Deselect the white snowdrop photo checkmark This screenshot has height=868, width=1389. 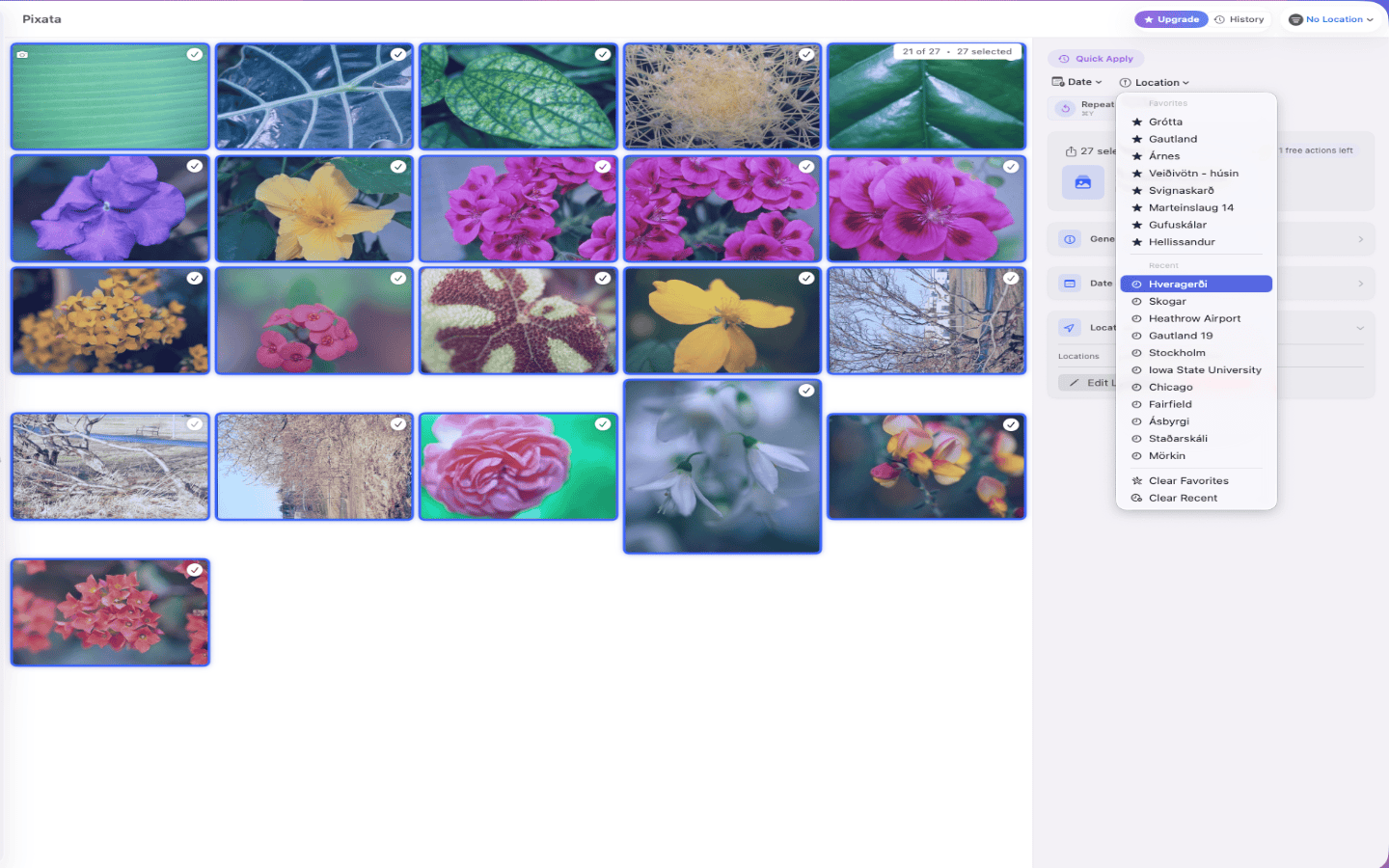pos(807,390)
